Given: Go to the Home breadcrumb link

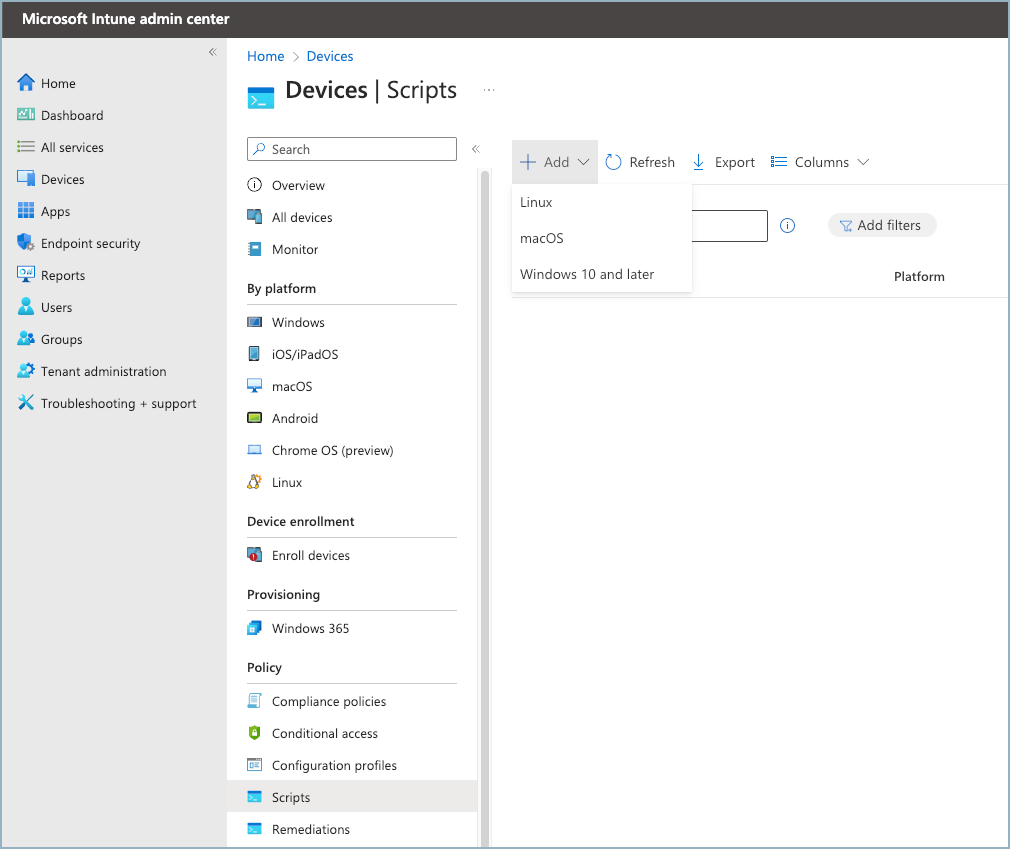Looking at the screenshot, I should point(266,56).
